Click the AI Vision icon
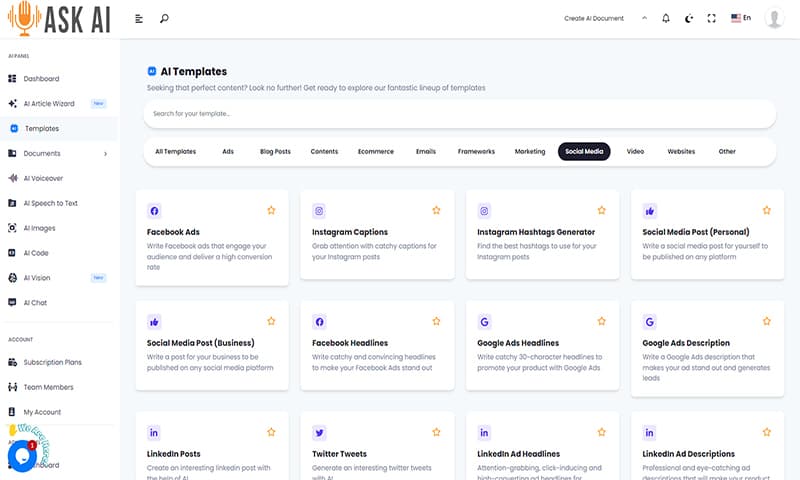This screenshot has height=480, width=800. 12,277
